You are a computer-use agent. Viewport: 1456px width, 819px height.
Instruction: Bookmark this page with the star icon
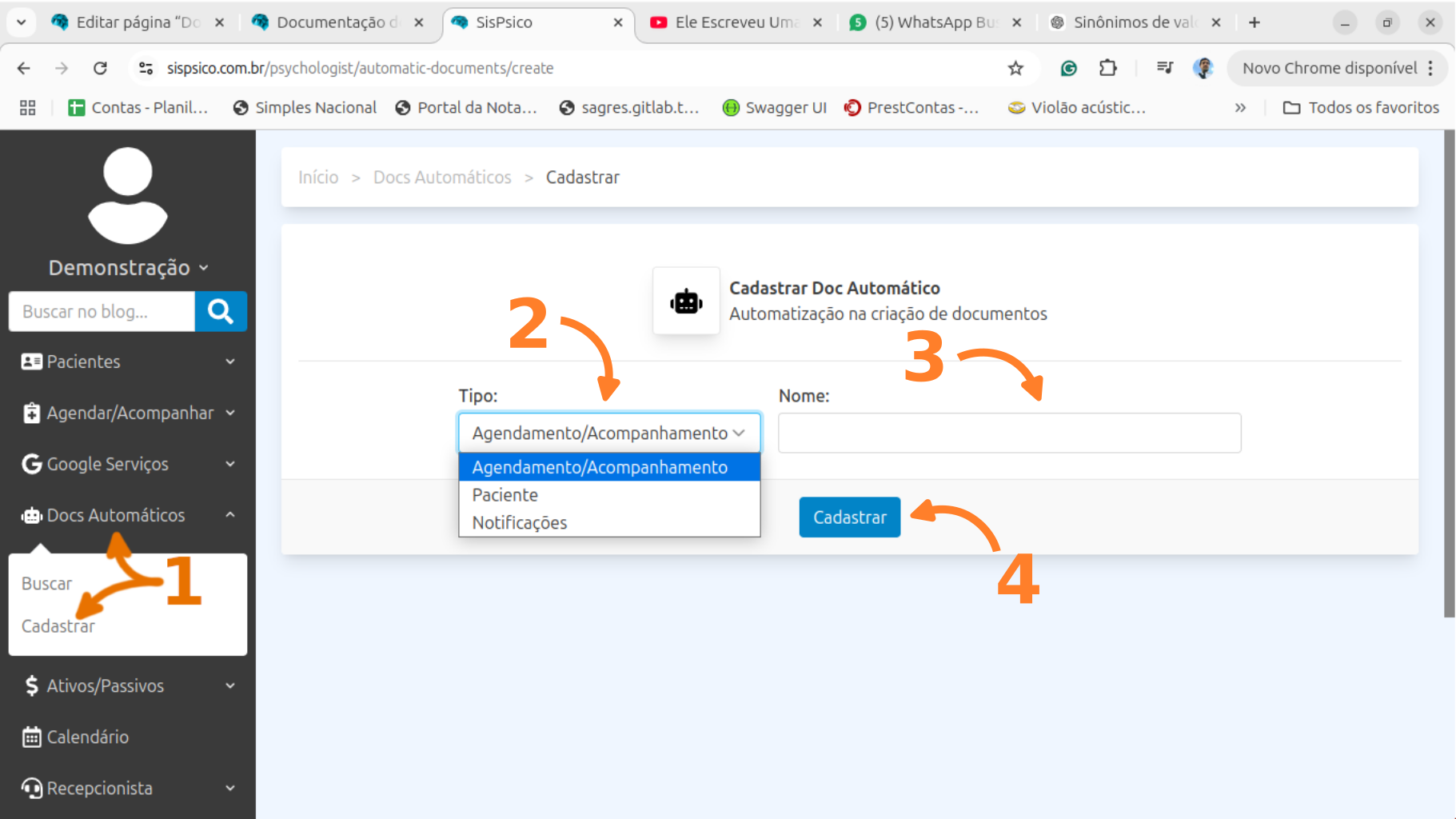(x=1015, y=68)
